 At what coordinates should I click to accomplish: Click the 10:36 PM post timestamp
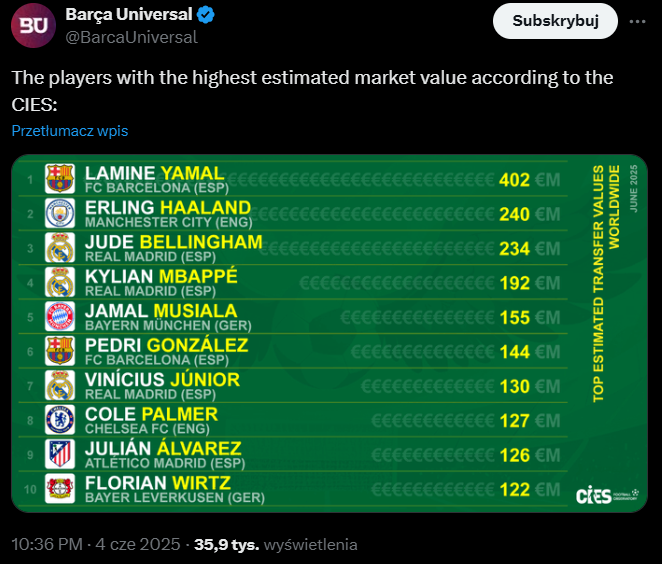point(47,545)
